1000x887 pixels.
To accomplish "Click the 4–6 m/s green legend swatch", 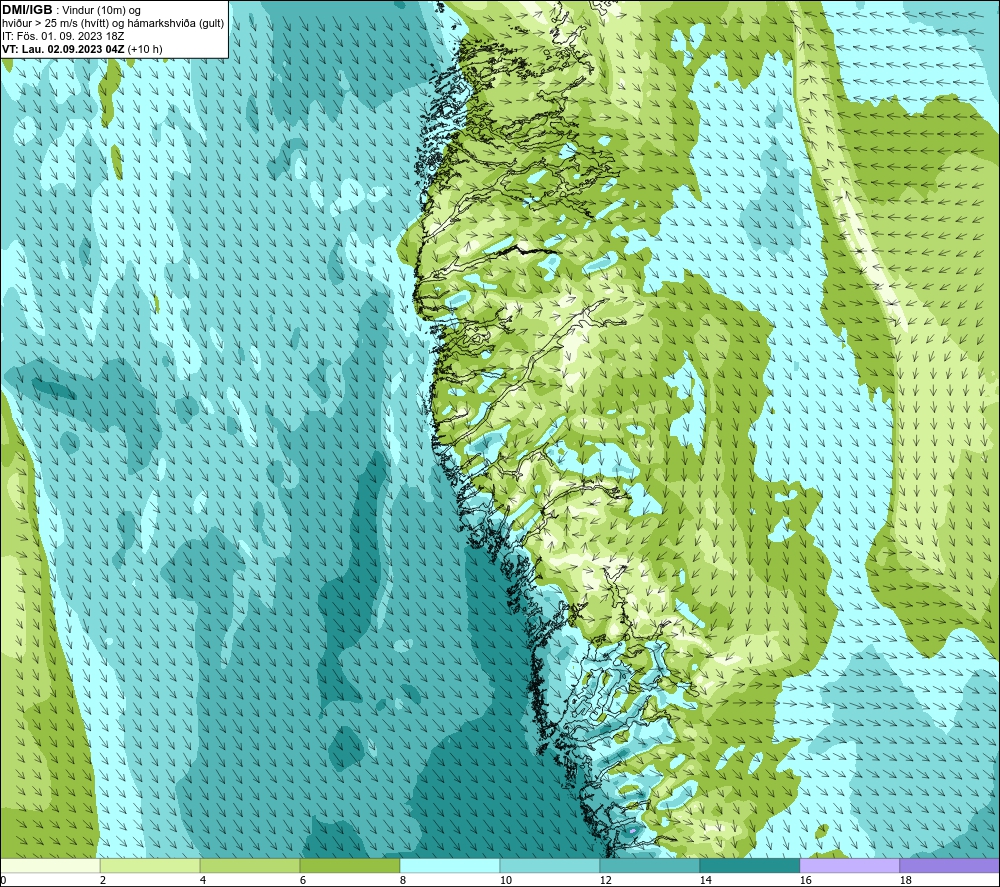I will (250, 866).
